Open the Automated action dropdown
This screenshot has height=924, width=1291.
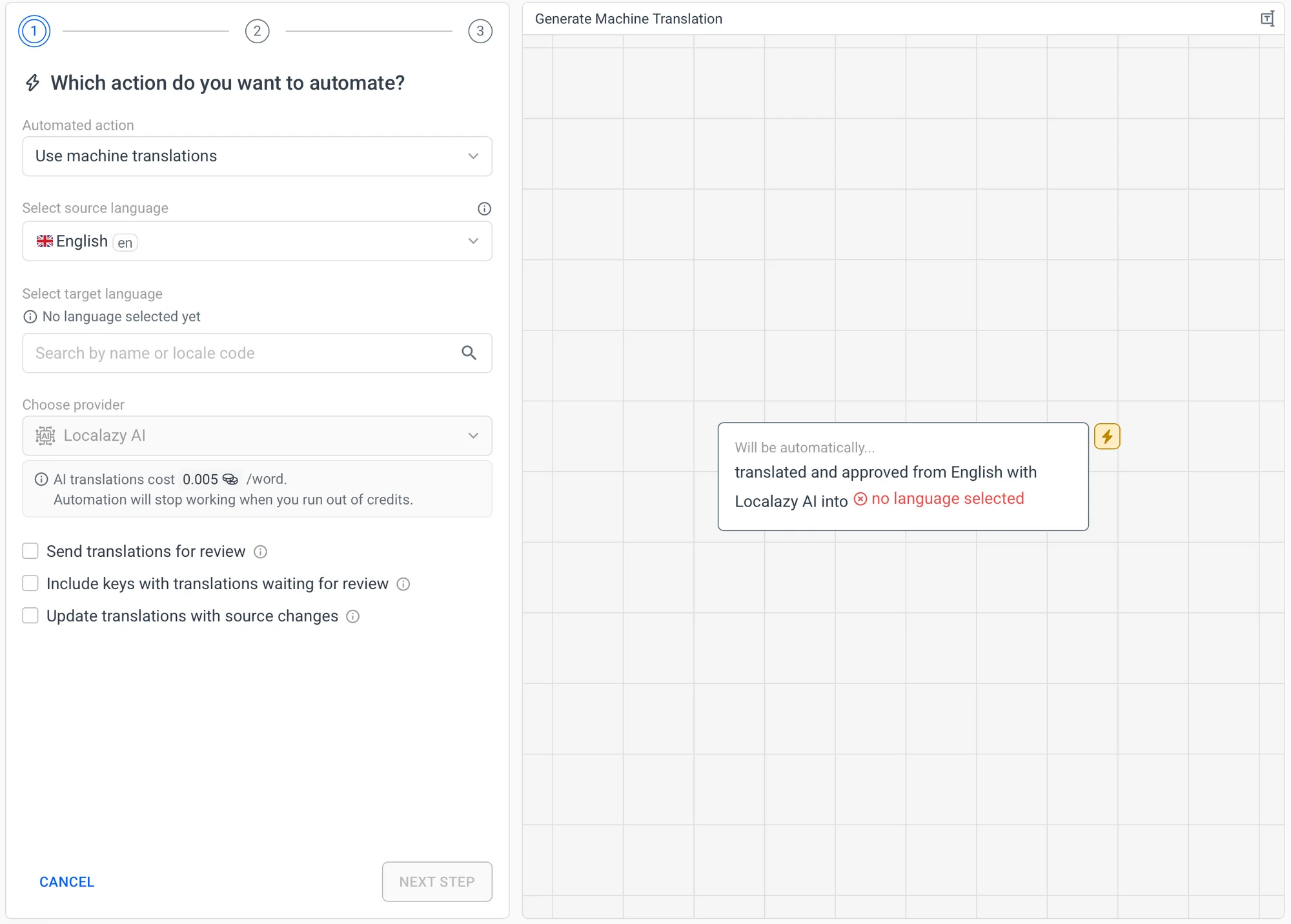click(x=257, y=156)
